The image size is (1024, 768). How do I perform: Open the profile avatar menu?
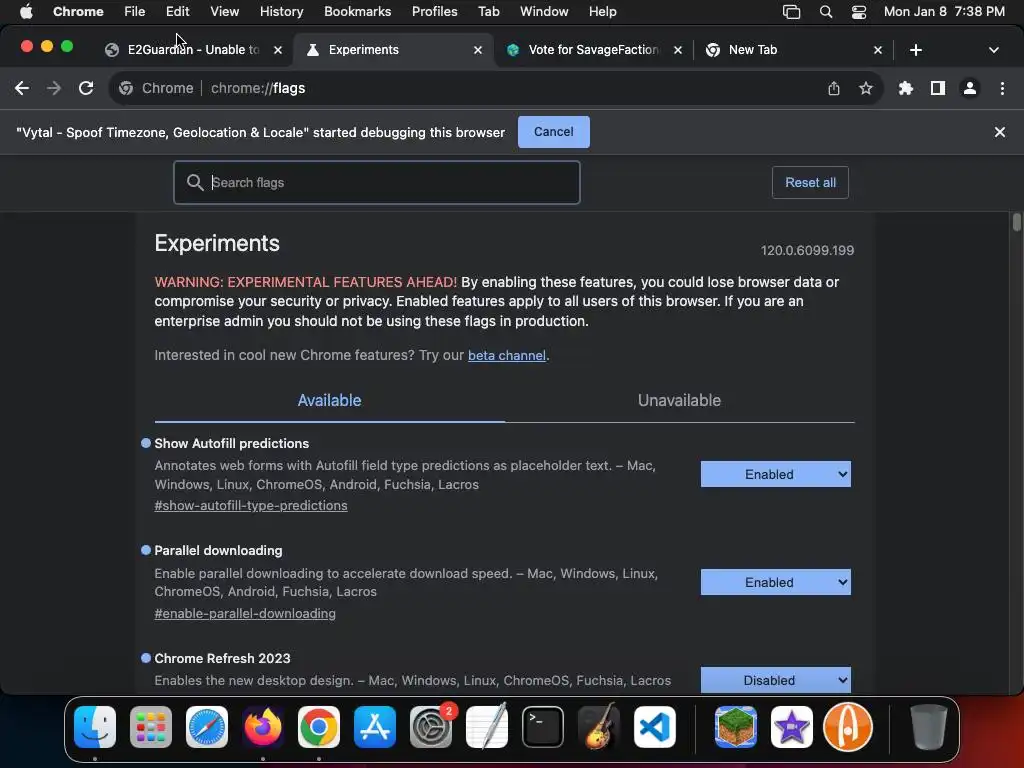click(970, 88)
